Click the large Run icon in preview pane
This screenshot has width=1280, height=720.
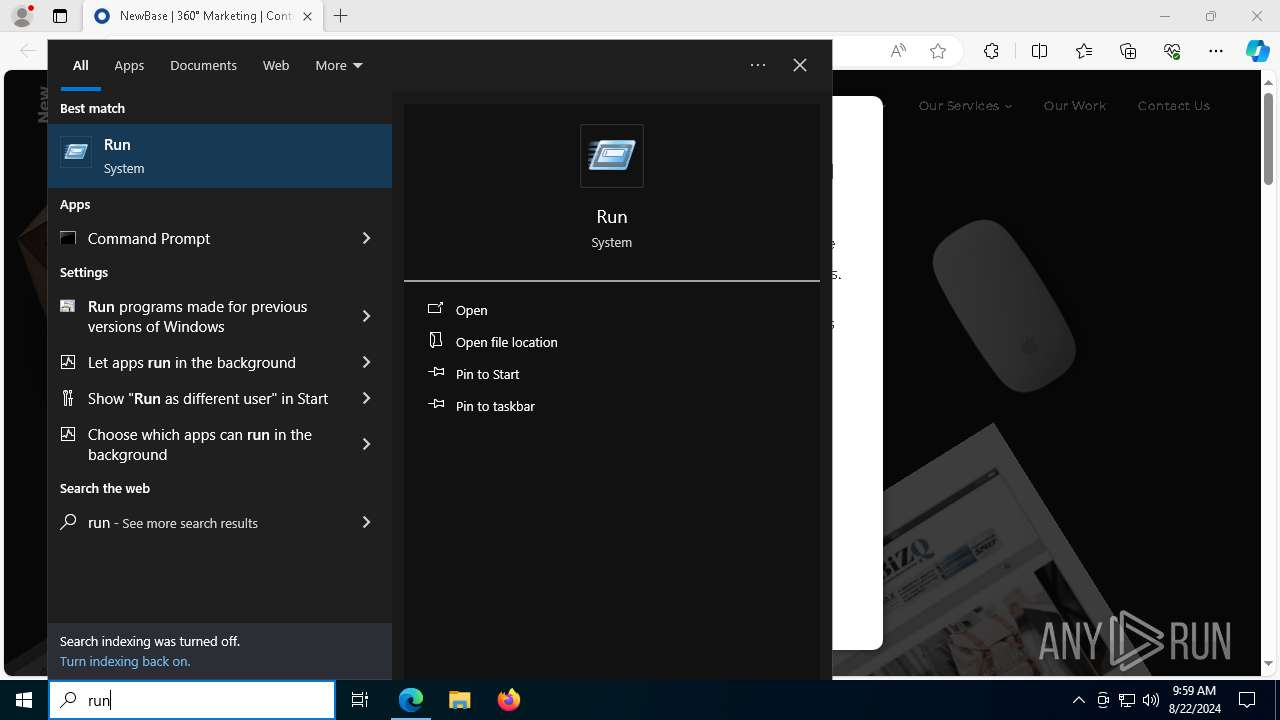point(612,156)
